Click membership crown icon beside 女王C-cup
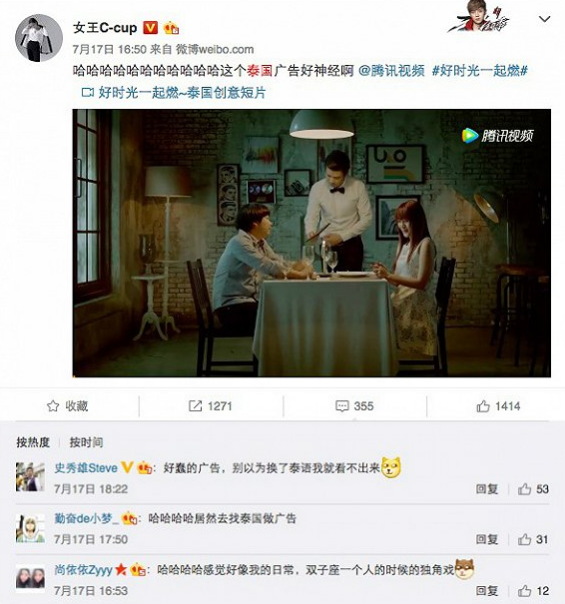565x604 pixels. [x=171, y=28]
